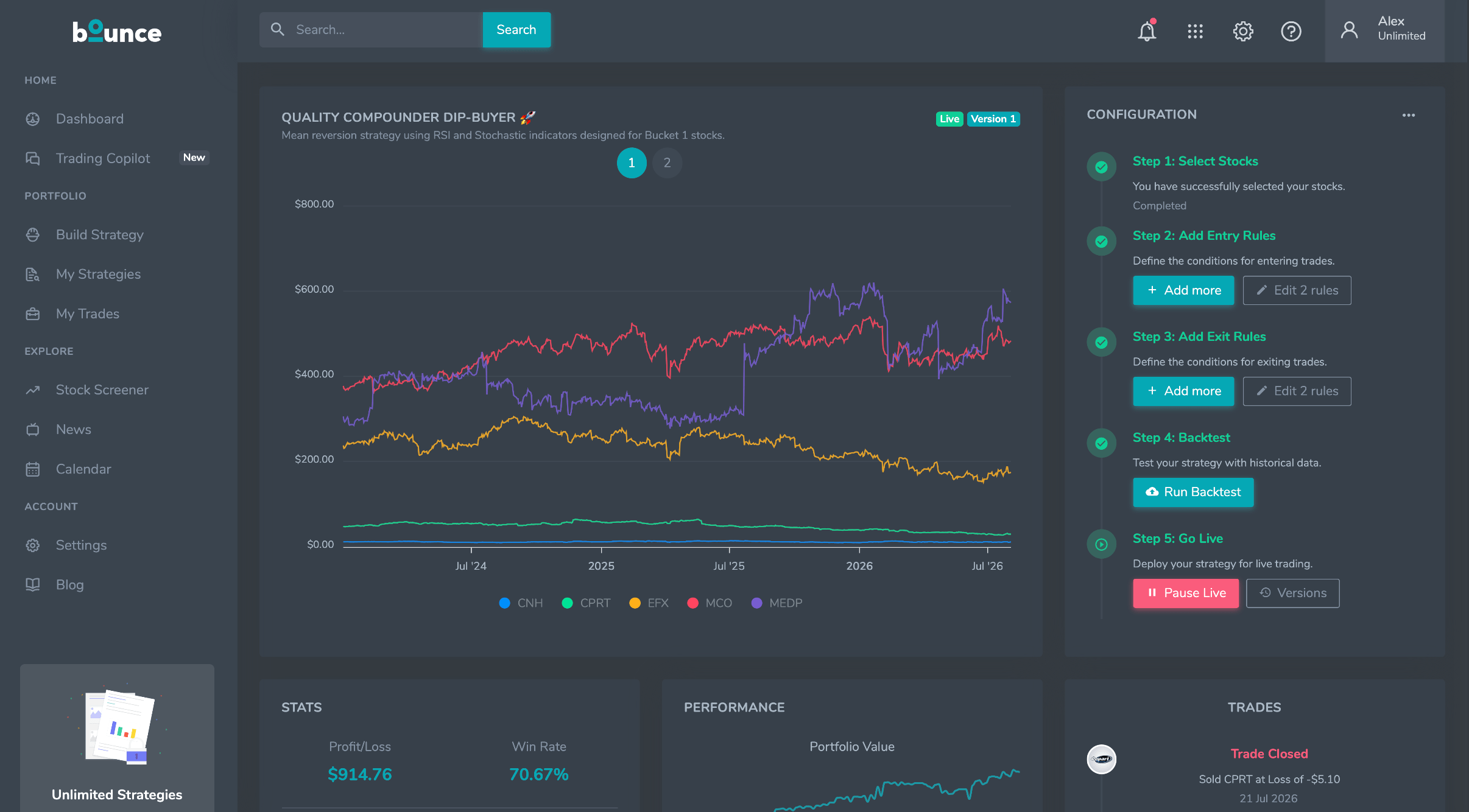Click the Version 1 badge

[993, 119]
